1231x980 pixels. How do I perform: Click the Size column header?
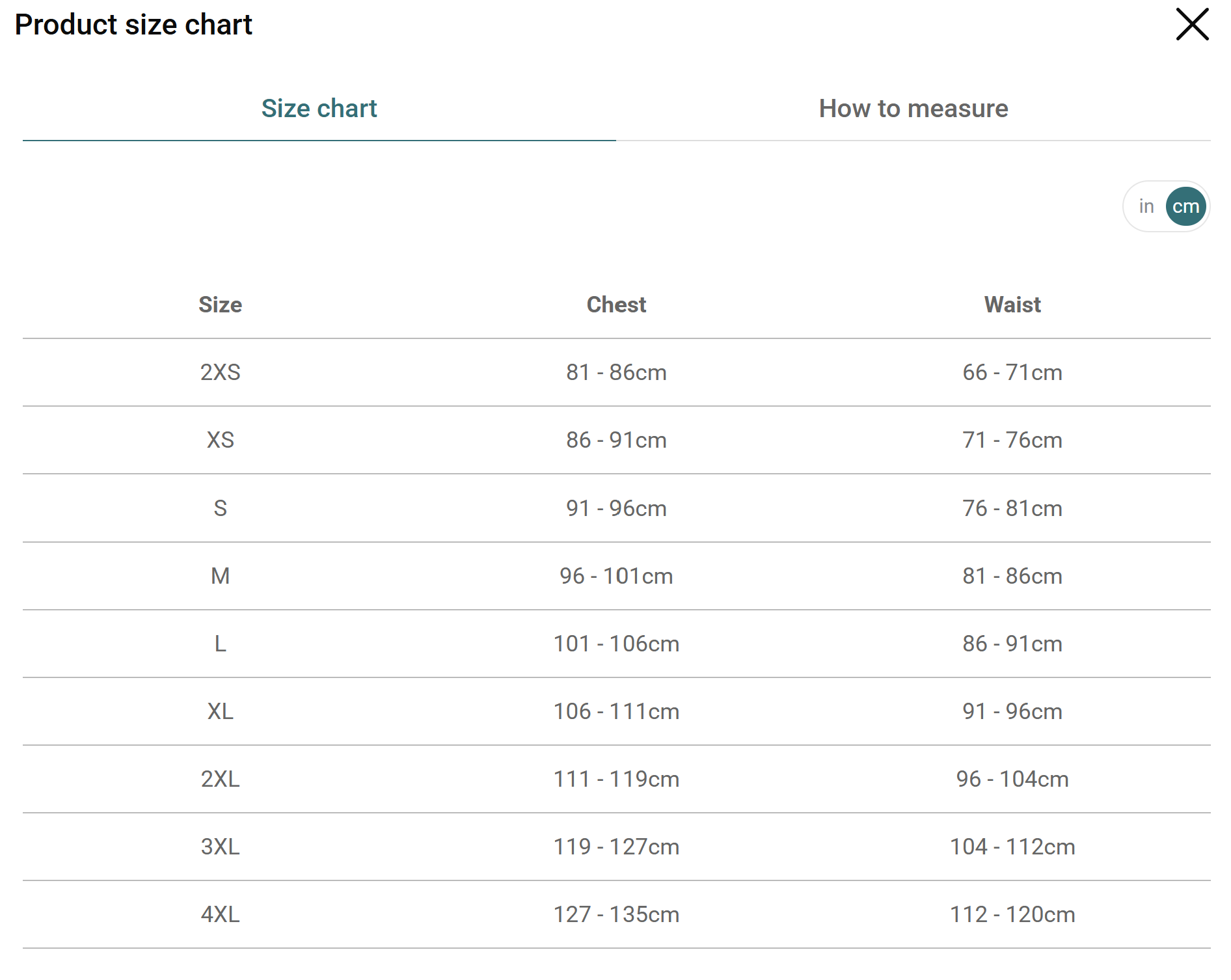click(220, 305)
